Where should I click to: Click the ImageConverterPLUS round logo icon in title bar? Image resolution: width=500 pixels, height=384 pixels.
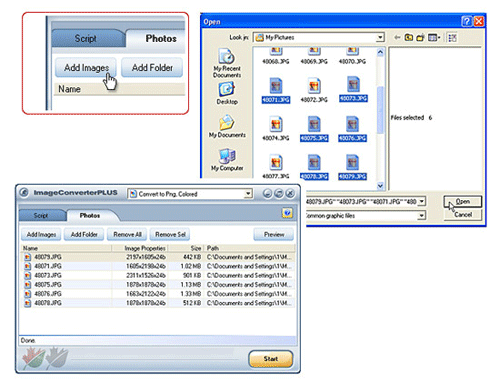[x=24, y=192]
